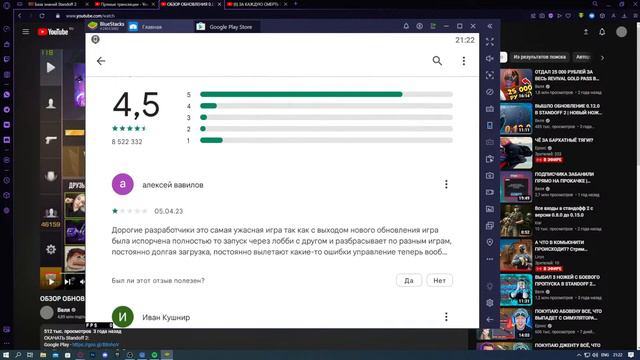Image resolution: width=640 pixels, height=360 pixels.
Task: Open BlueStacks hamburger menu in title bar
Action: 433,26
